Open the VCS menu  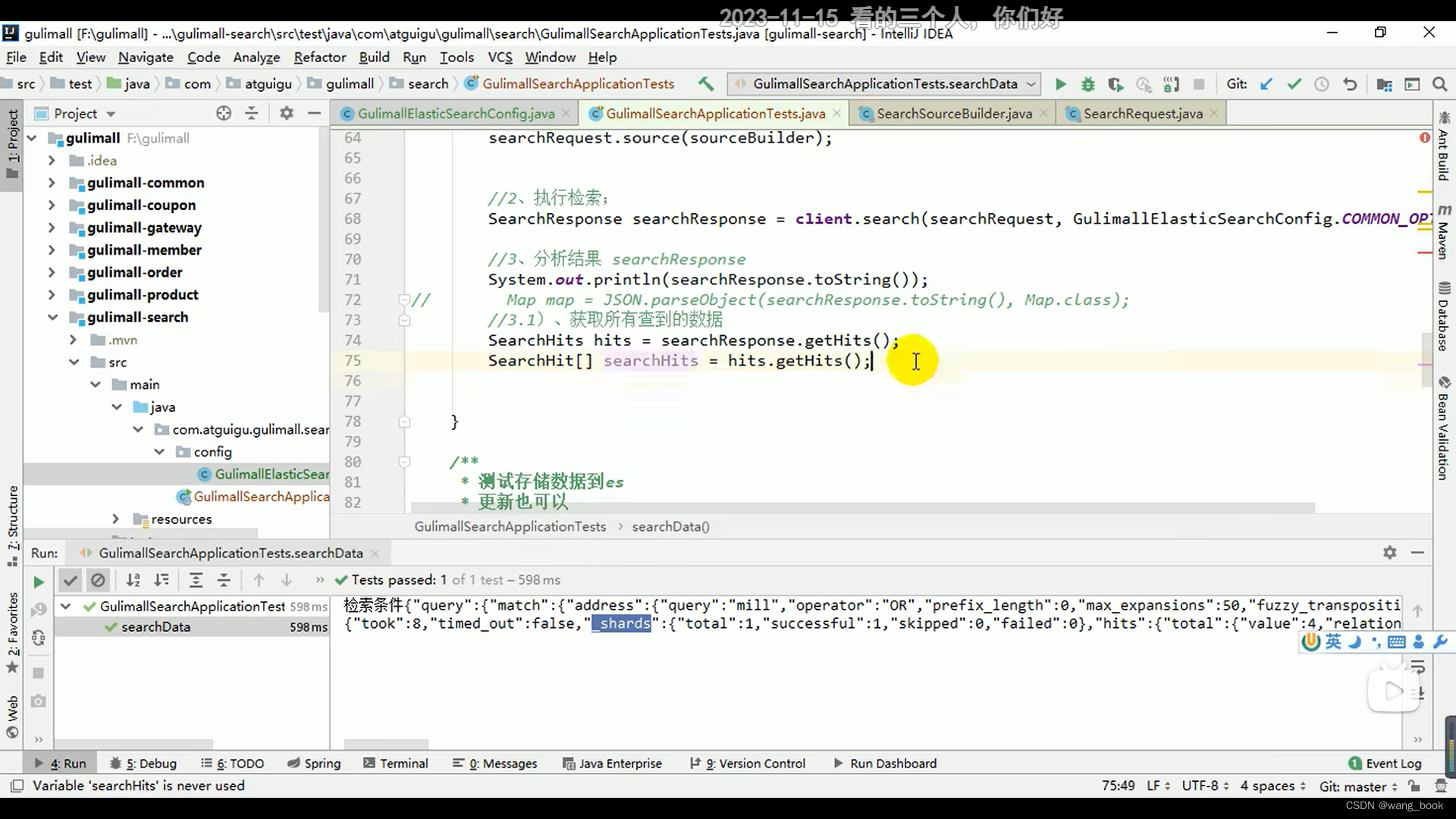tap(500, 57)
